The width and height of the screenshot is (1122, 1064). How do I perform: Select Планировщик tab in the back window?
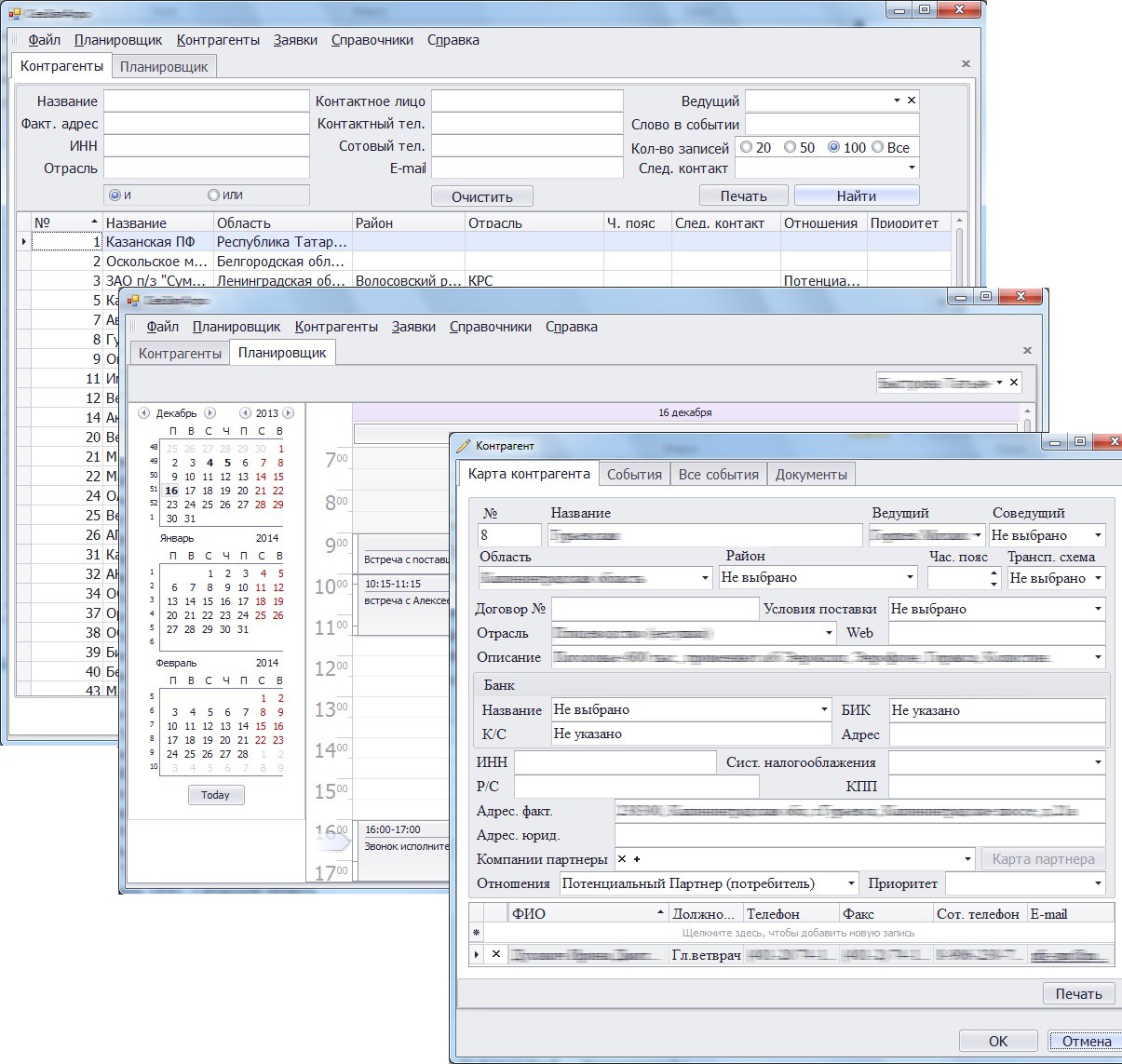pos(164,67)
